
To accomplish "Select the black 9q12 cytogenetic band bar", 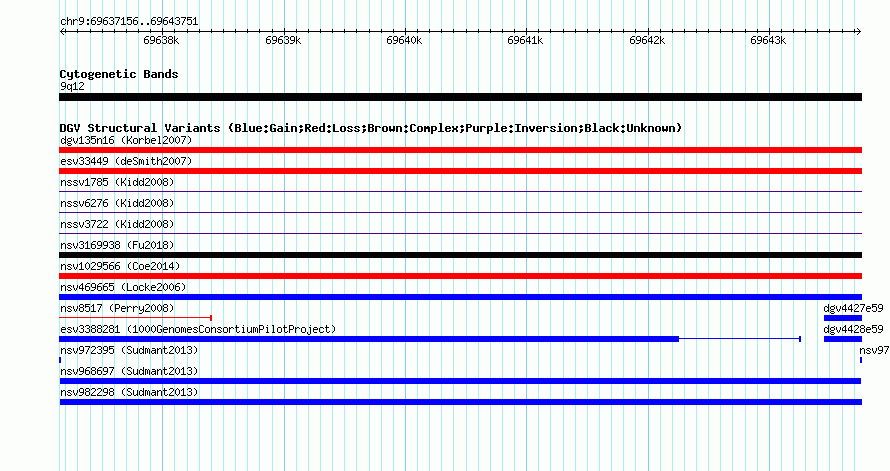I will (x=460, y=97).
